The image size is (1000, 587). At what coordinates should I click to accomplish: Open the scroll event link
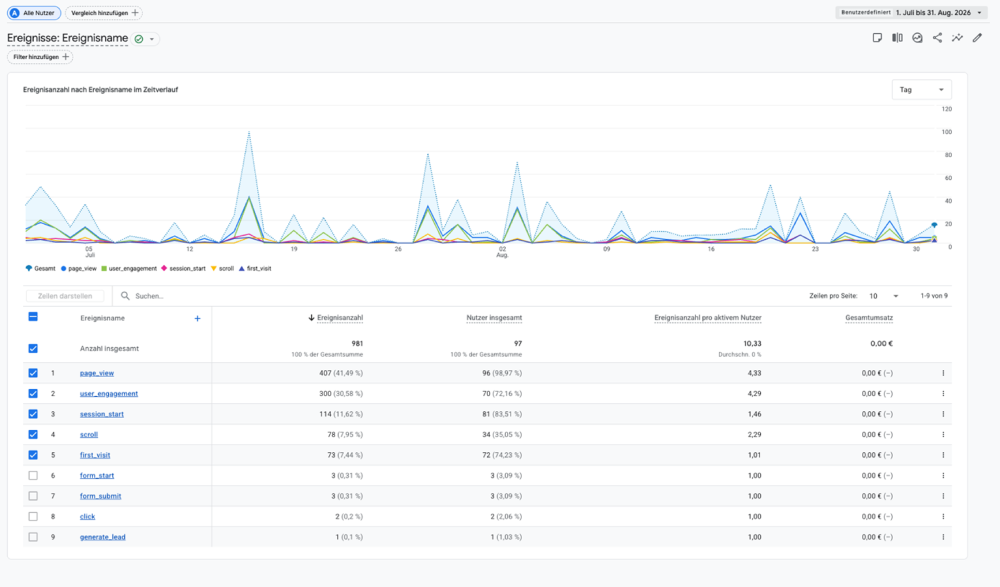point(89,435)
